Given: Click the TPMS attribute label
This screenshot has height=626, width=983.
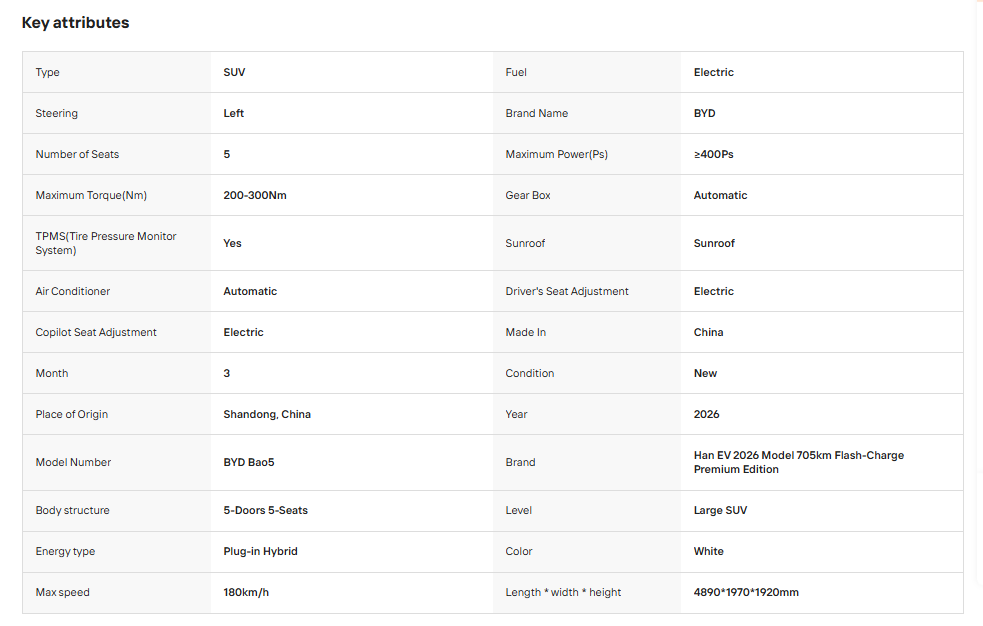Looking at the screenshot, I should (x=106, y=243).
